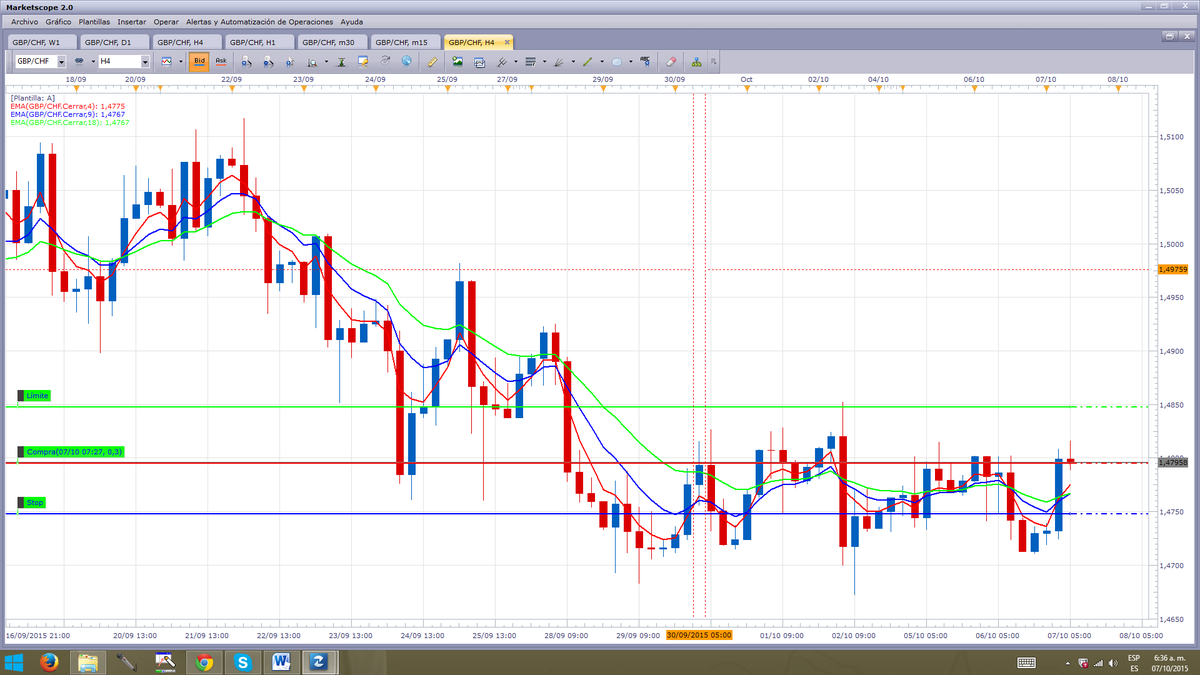Open Alertas y Automatización de Operaciones menu
This screenshot has height=675, width=1200.
pyautogui.click(x=259, y=21)
